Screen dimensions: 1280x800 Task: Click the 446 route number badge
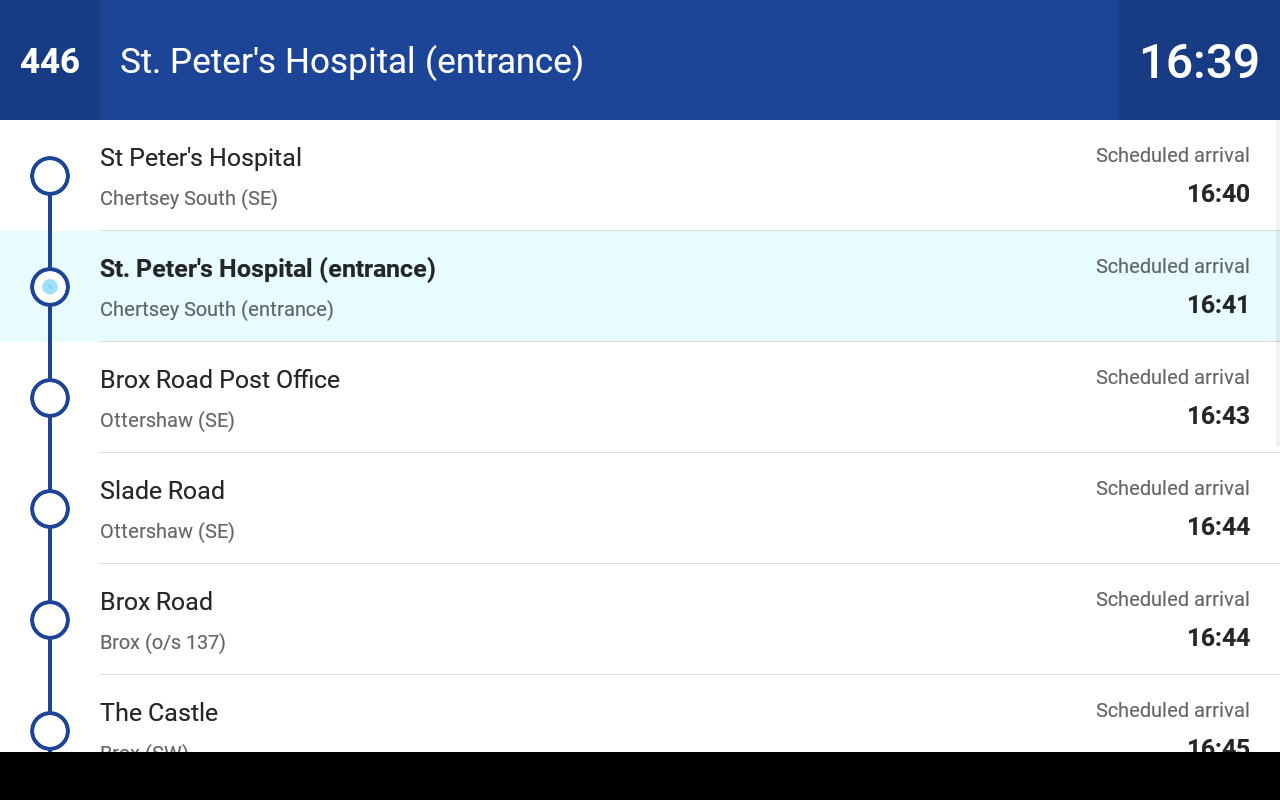coord(50,61)
